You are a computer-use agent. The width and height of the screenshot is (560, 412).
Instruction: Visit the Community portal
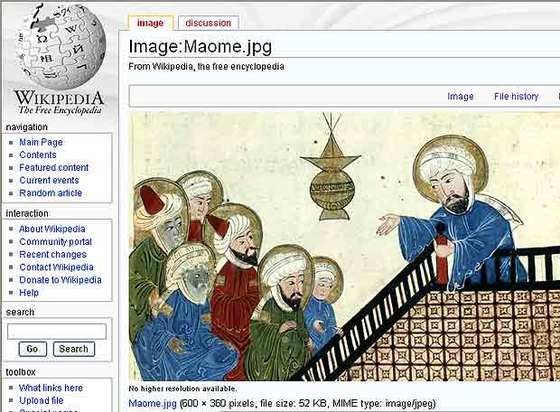pyautogui.click(x=56, y=242)
